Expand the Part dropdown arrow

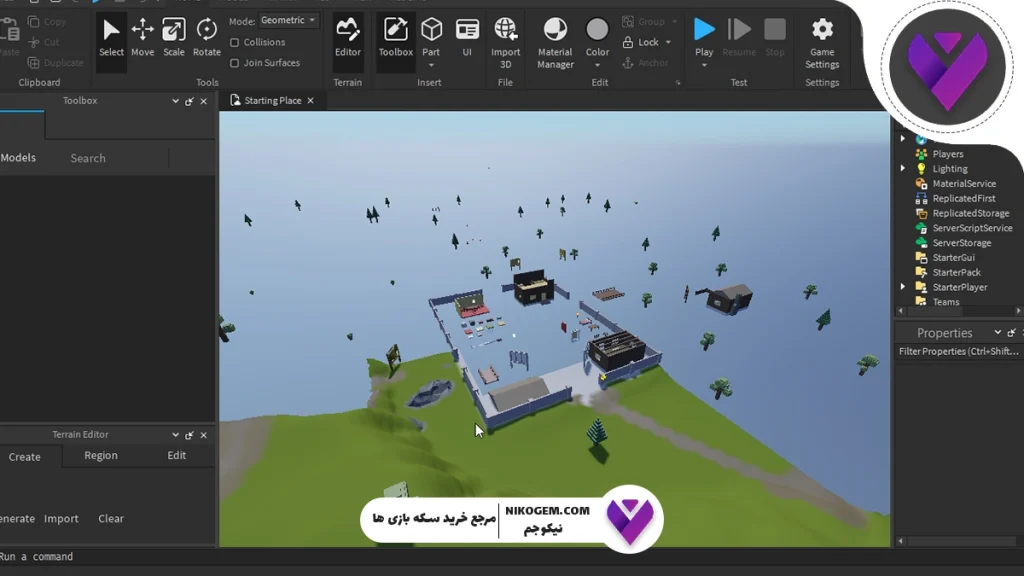pos(431,65)
